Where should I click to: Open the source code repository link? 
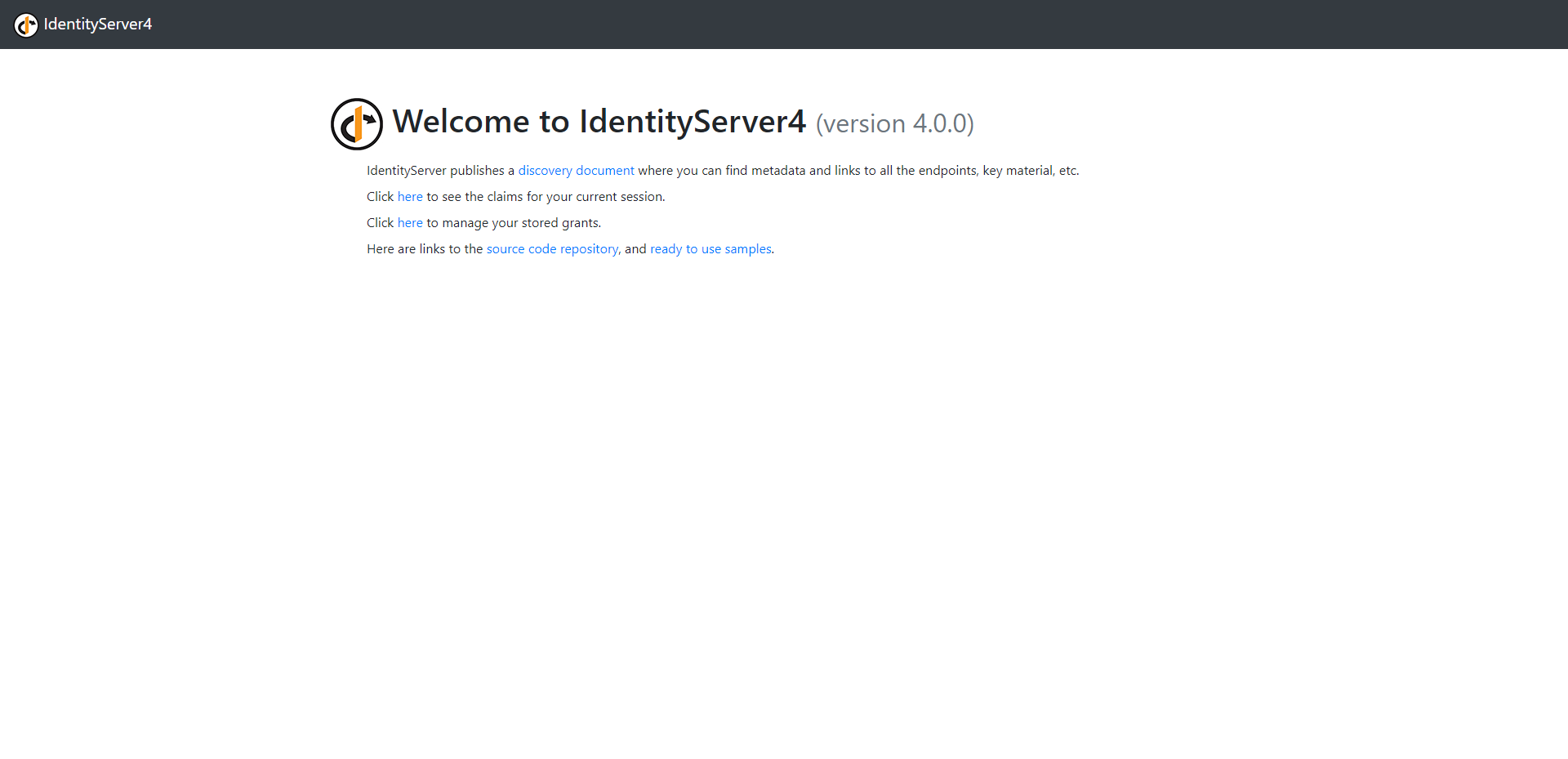pos(552,249)
